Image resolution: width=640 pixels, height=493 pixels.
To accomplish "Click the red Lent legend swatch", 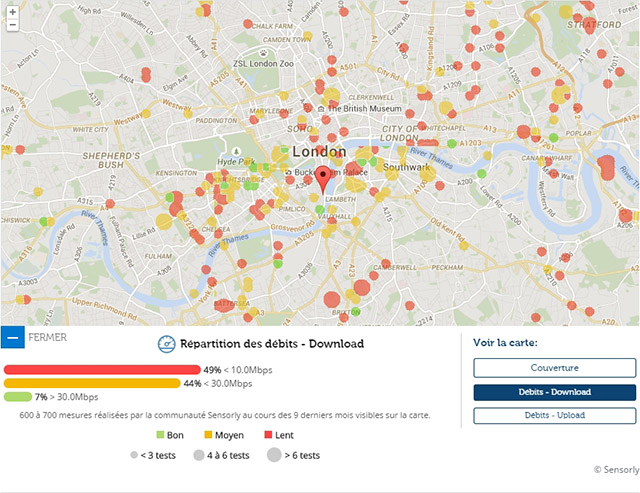I will point(268,435).
